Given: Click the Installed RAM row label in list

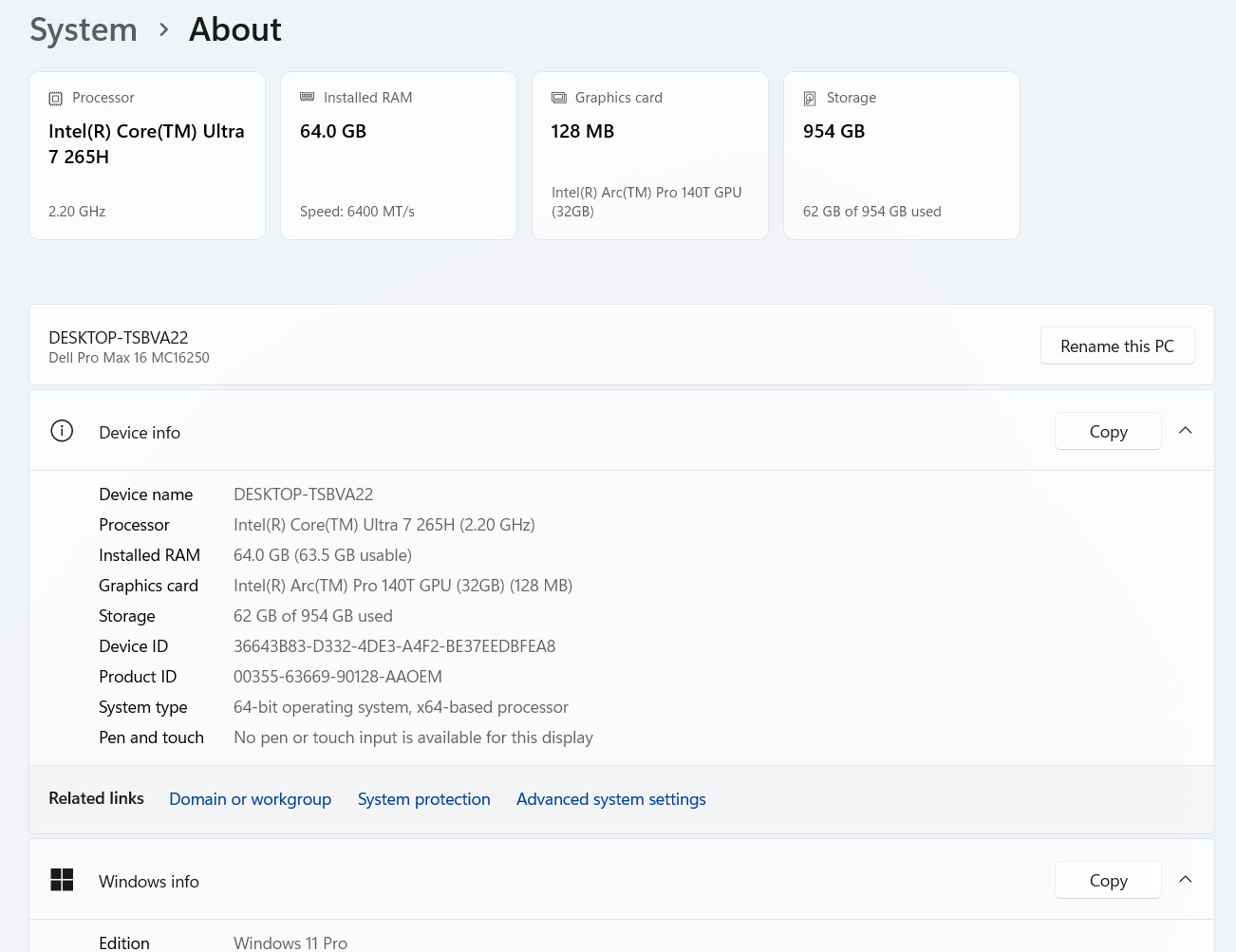Looking at the screenshot, I should 150,555.
